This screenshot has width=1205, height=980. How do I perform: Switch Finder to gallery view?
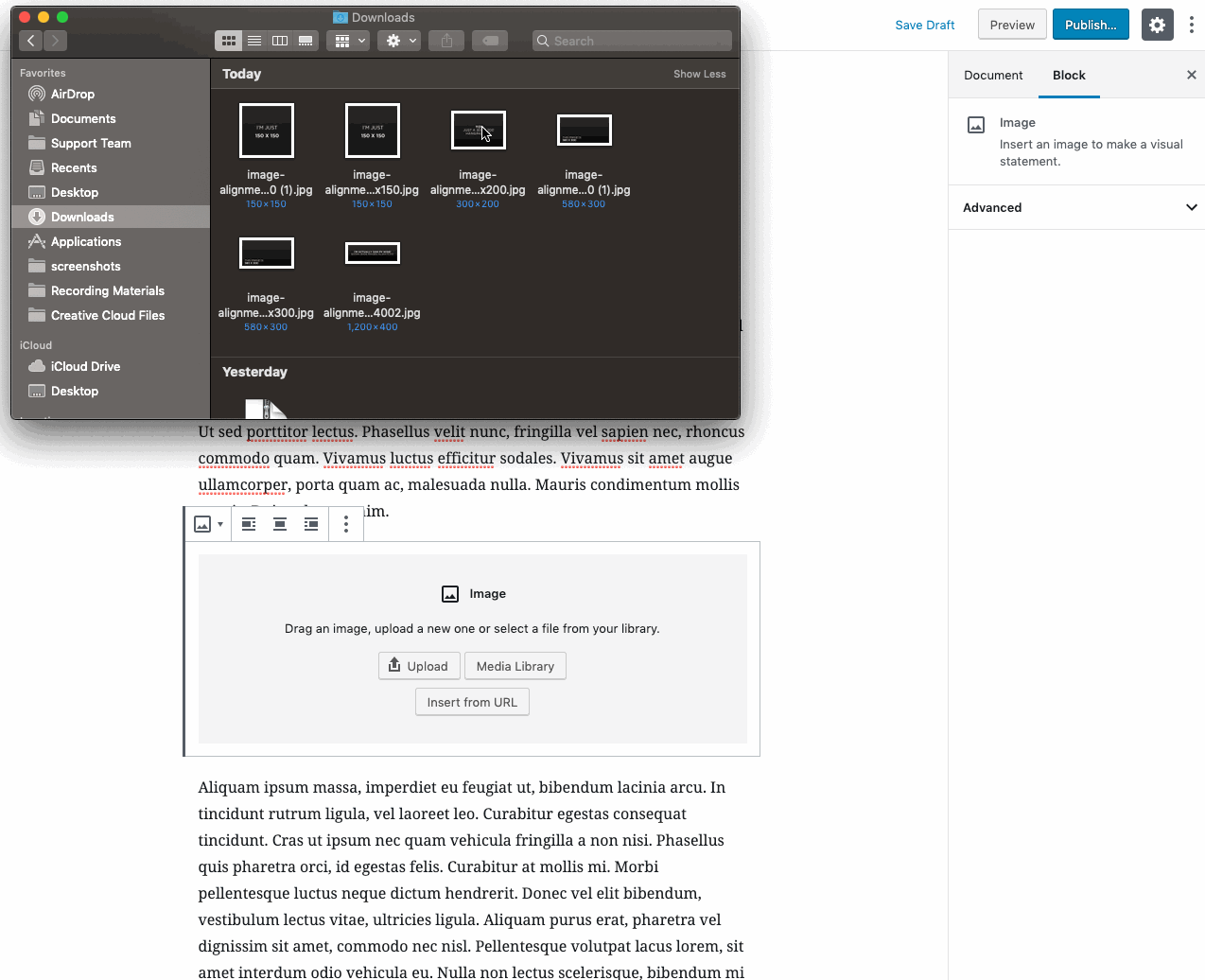point(305,40)
